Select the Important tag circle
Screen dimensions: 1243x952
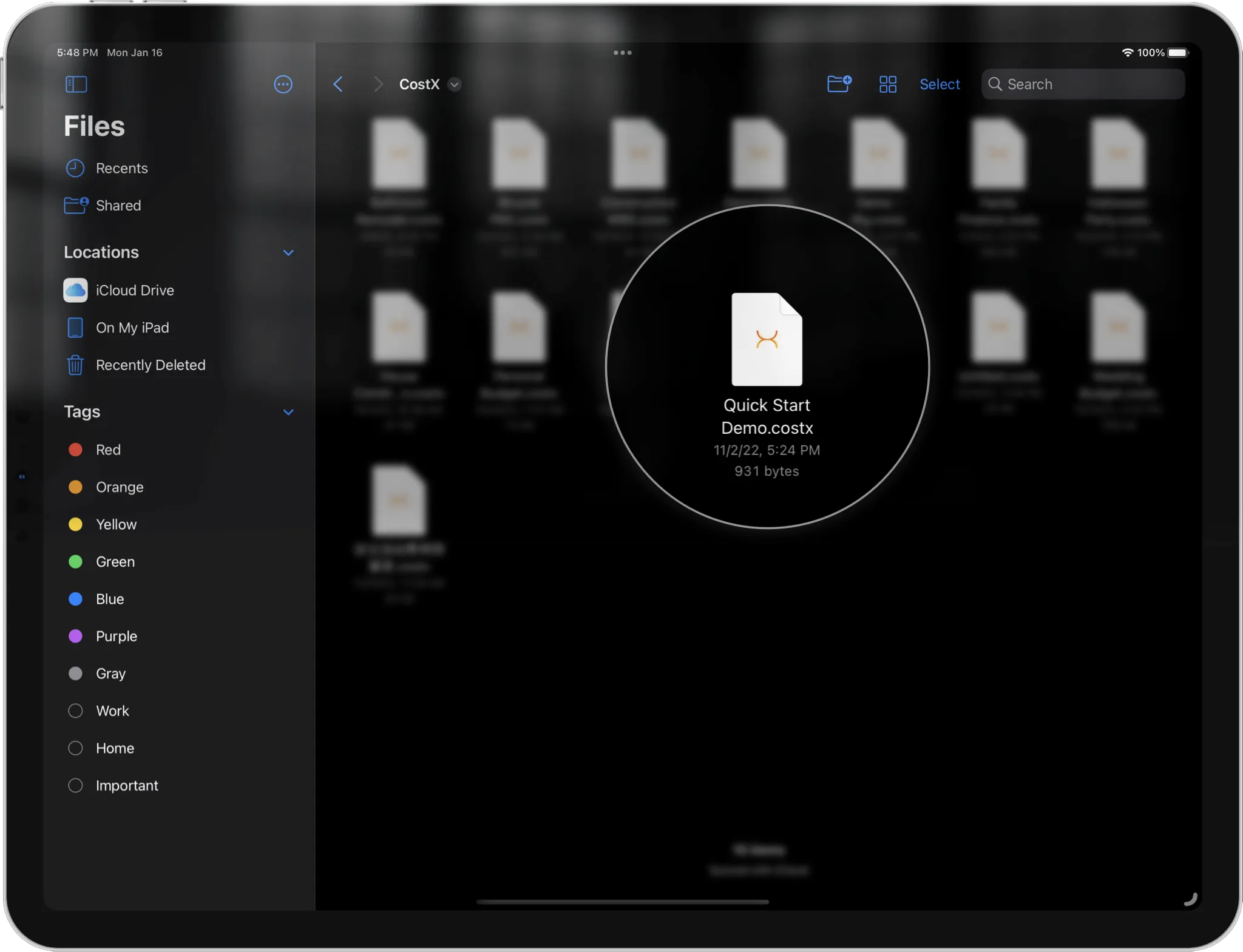(x=75, y=785)
